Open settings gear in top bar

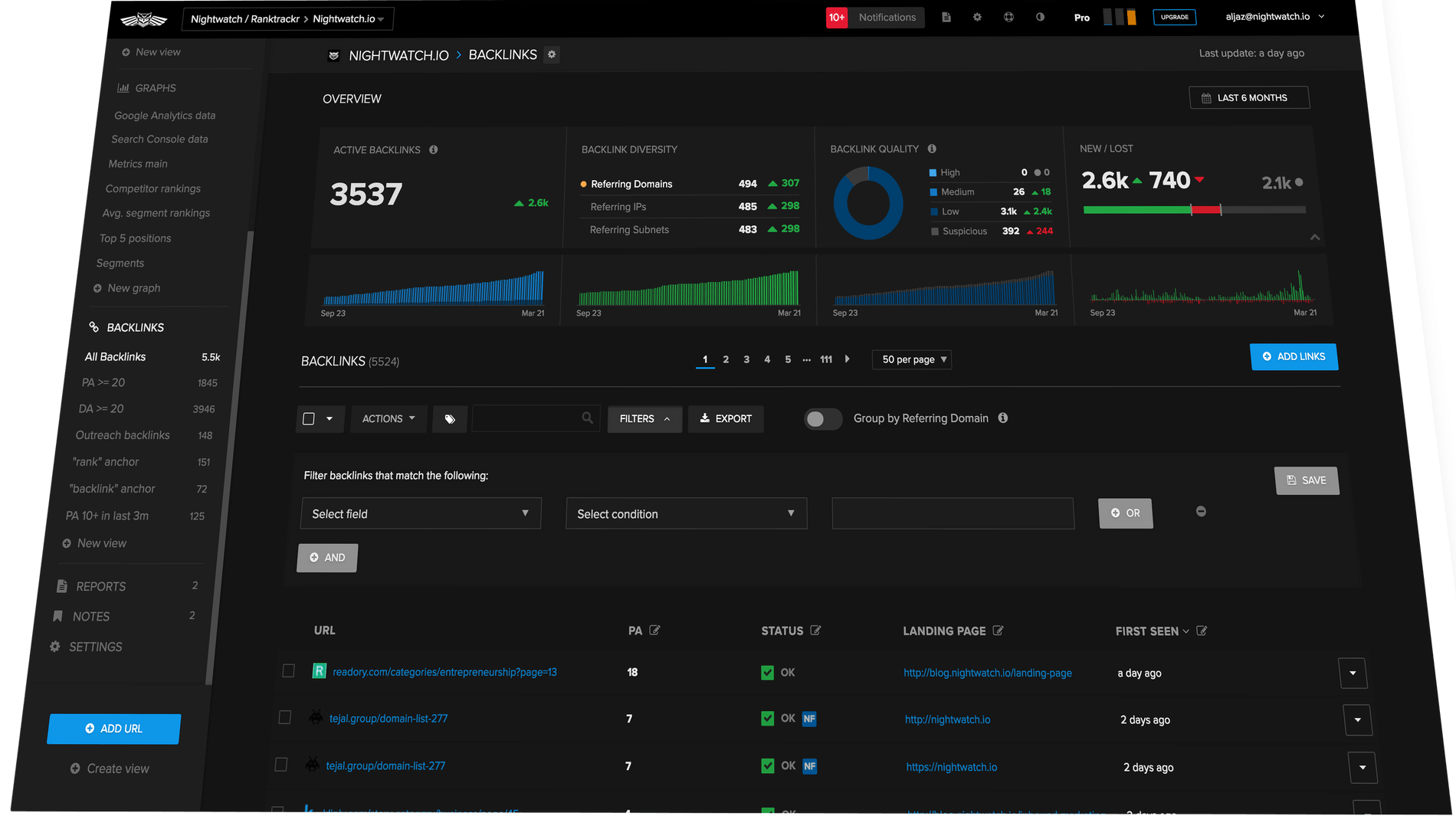[977, 18]
